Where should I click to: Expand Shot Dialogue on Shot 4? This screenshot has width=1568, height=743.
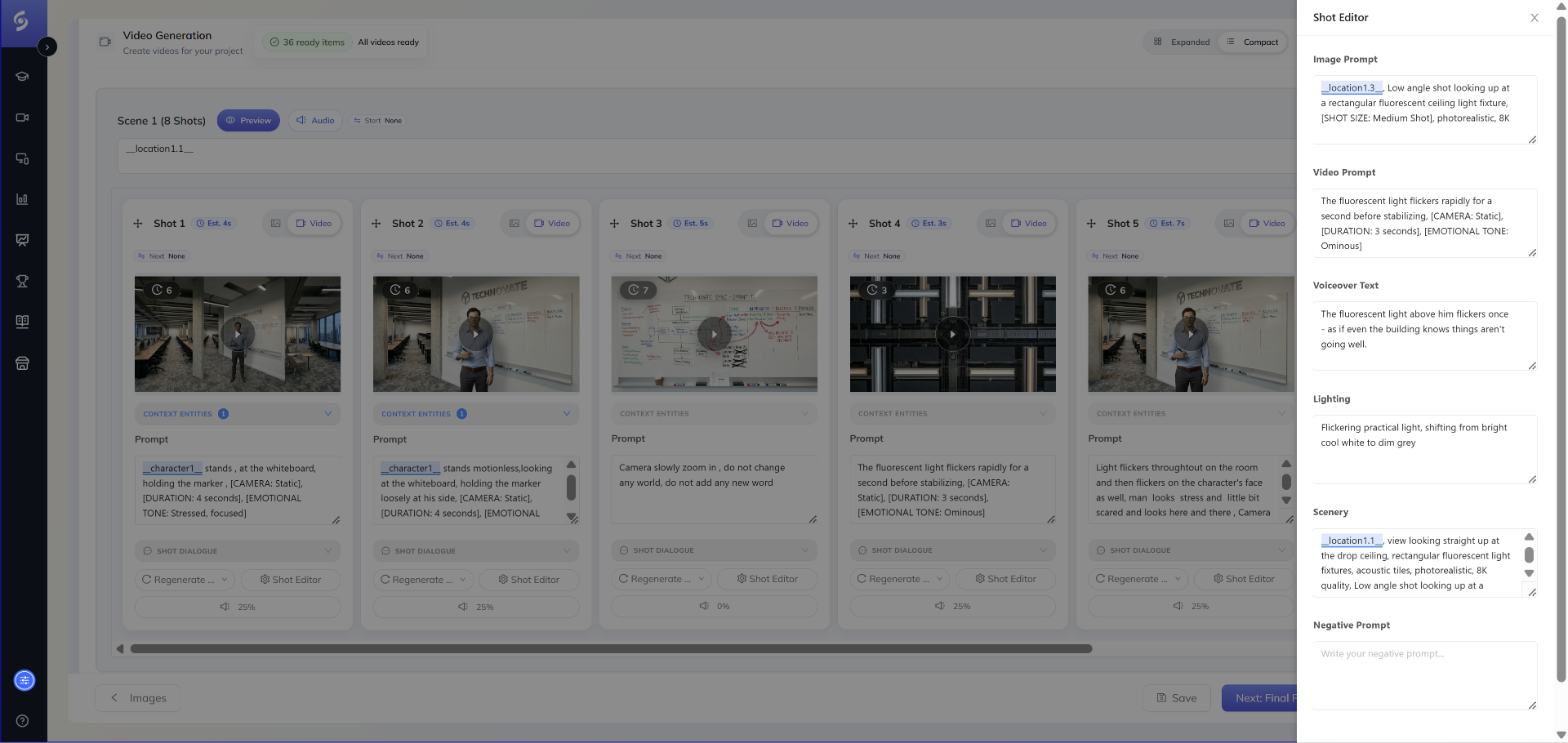click(x=953, y=550)
